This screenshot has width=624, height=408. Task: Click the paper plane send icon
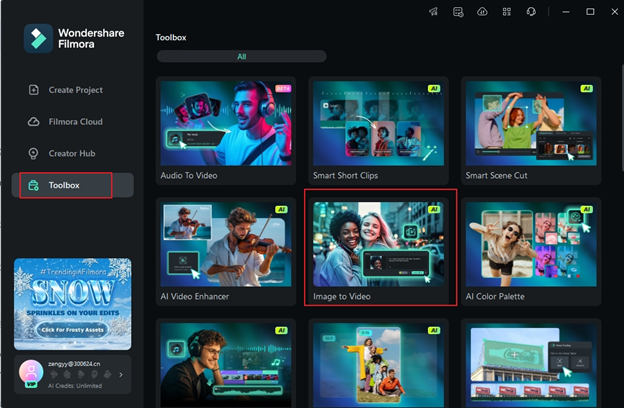[433, 12]
